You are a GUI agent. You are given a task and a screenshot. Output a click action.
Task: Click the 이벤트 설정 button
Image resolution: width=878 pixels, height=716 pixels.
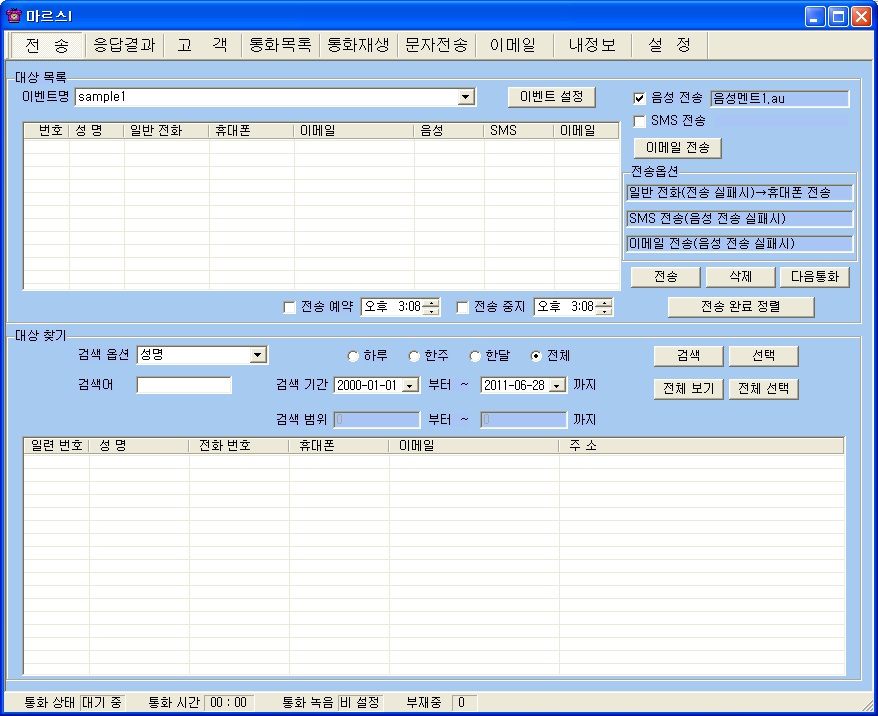551,96
